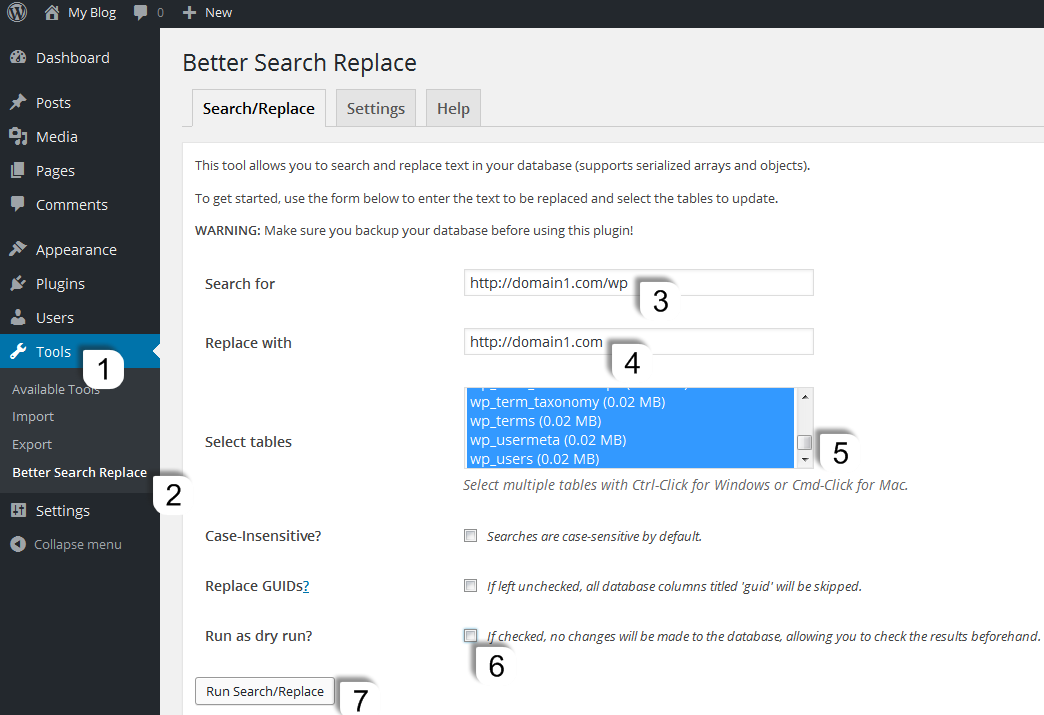This screenshot has height=715, width=1044.
Task: Click the Dashboard gauge icon
Action: 18,58
